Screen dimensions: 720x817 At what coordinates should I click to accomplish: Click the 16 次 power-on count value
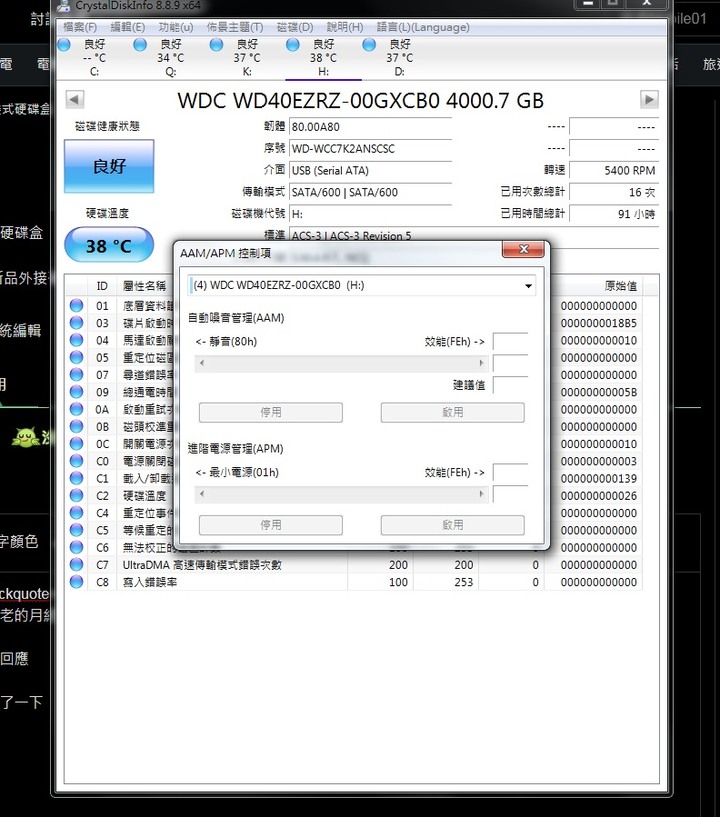[614, 193]
